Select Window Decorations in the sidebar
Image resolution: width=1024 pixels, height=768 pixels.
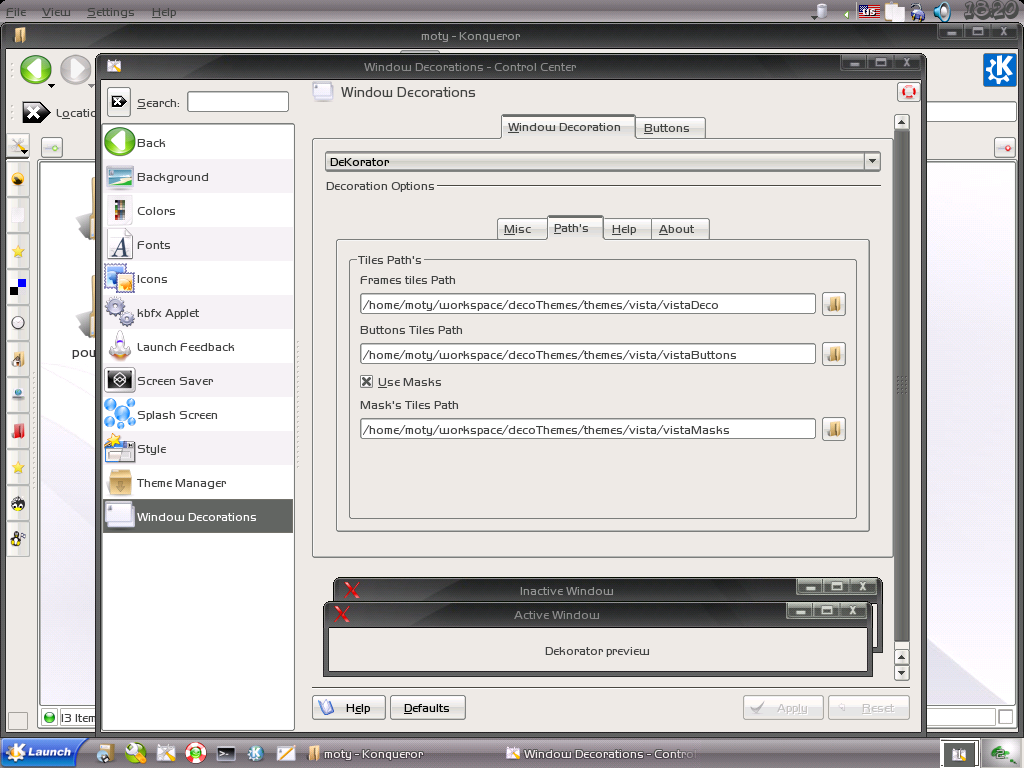(x=198, y=517)
